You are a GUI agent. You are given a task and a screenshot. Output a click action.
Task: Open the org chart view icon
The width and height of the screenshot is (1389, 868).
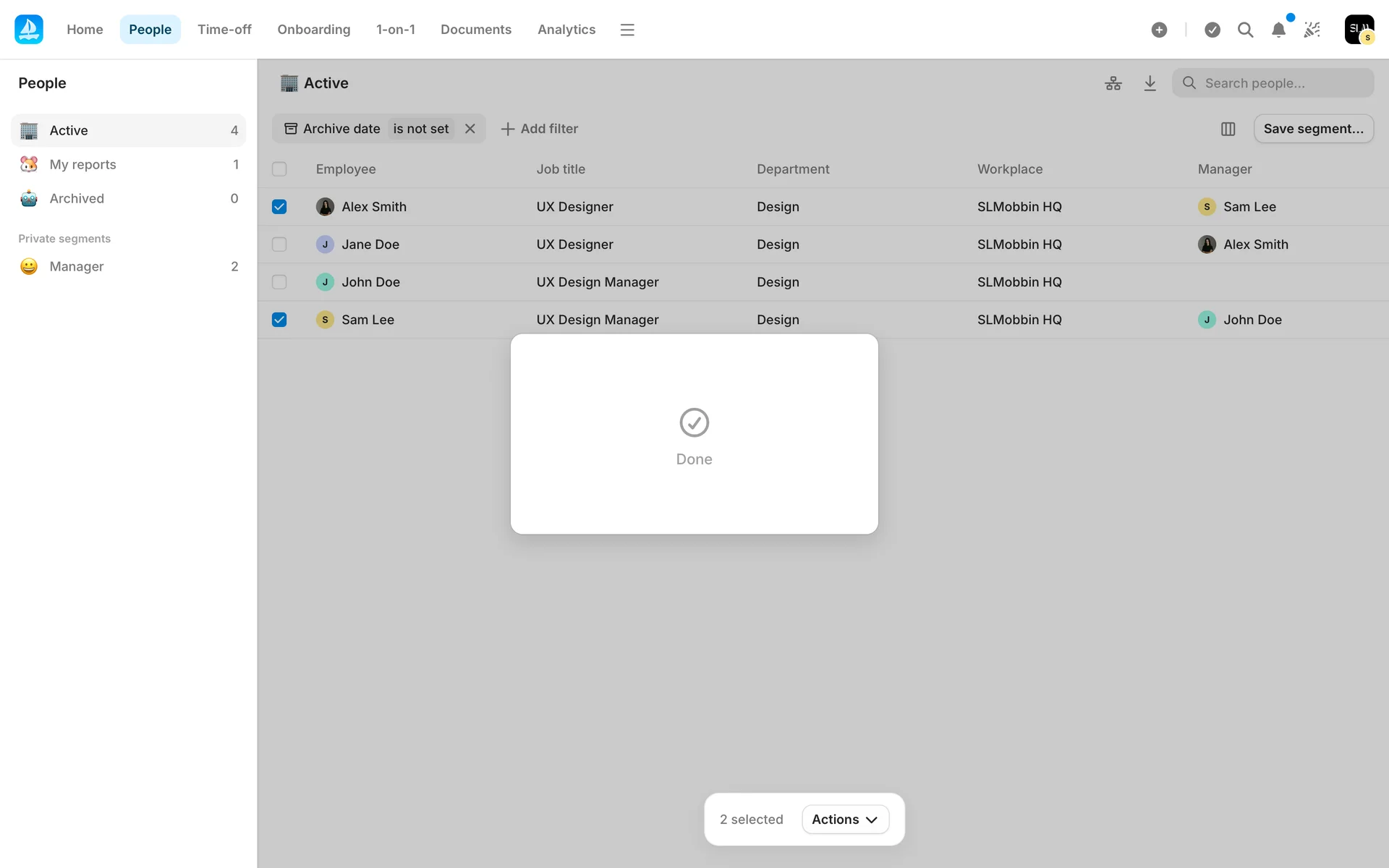click(x=1113, y=83)
